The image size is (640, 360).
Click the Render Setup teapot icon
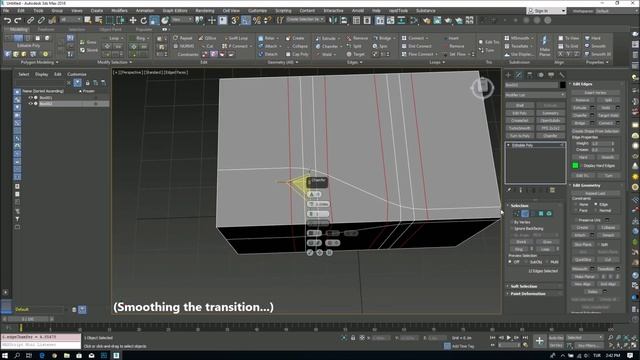[x=427, y=20]
